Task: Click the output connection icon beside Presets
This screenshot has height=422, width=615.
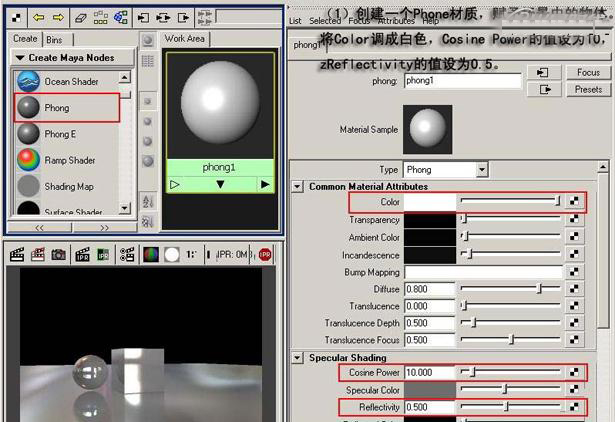Action: [x=545, y=90]
